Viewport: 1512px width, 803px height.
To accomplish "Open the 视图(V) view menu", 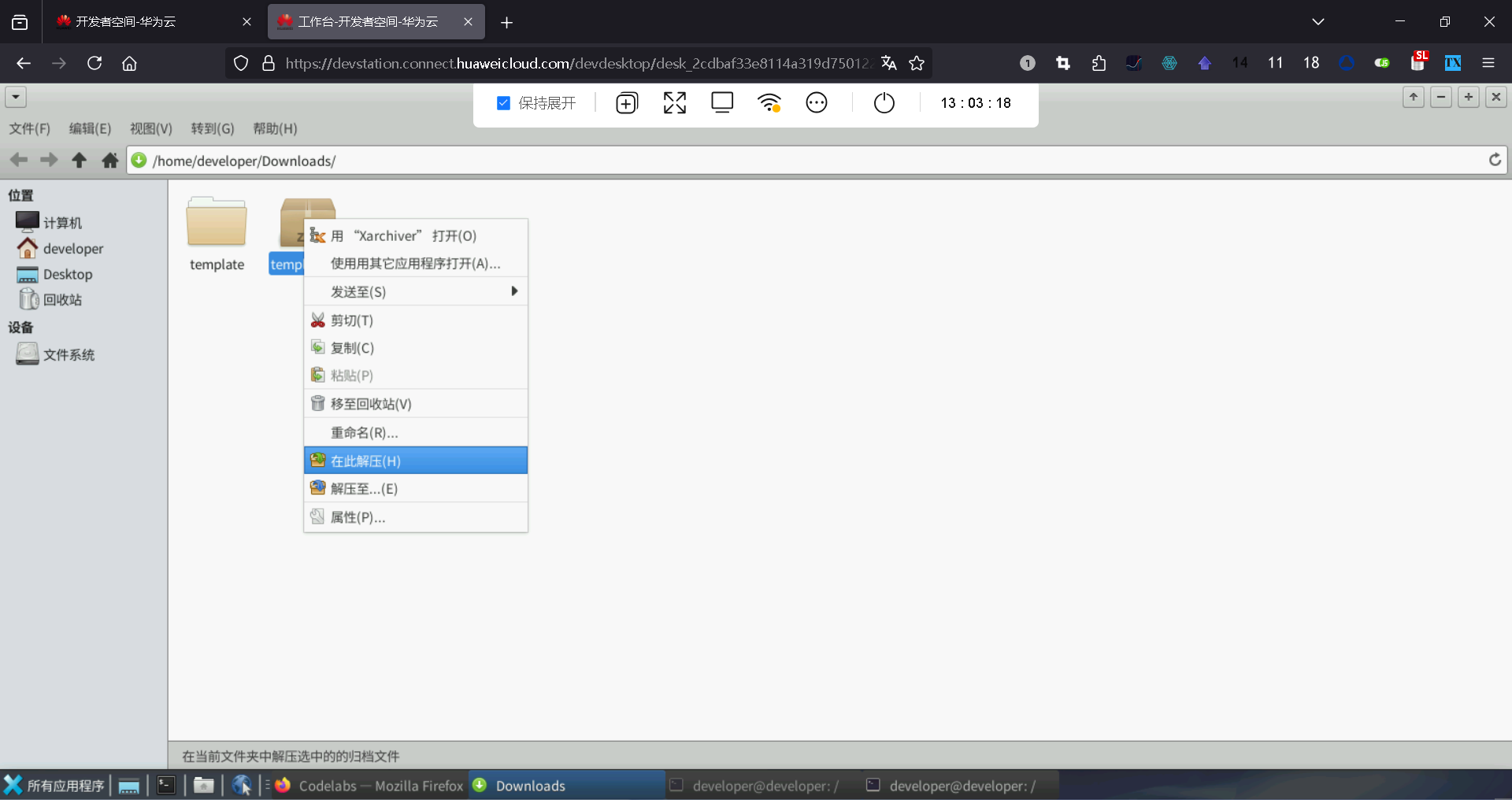I will [151, 128].
